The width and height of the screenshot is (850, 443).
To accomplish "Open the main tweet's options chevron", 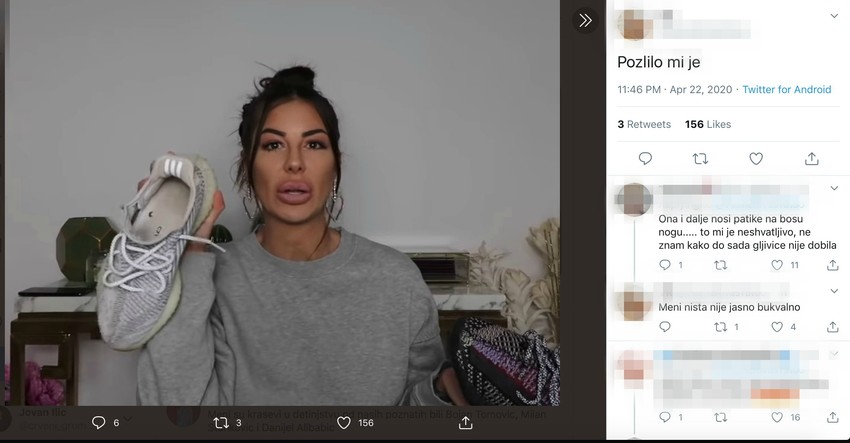I will click(x=834, y=16).
